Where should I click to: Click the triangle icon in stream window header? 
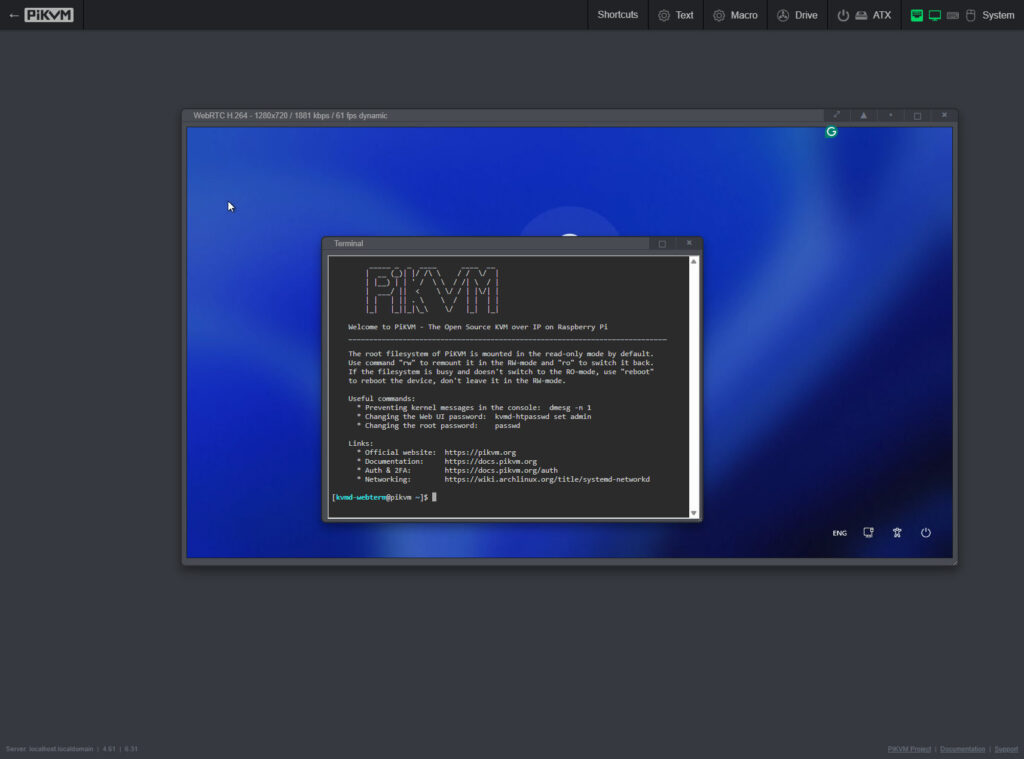tap(864, 115)
